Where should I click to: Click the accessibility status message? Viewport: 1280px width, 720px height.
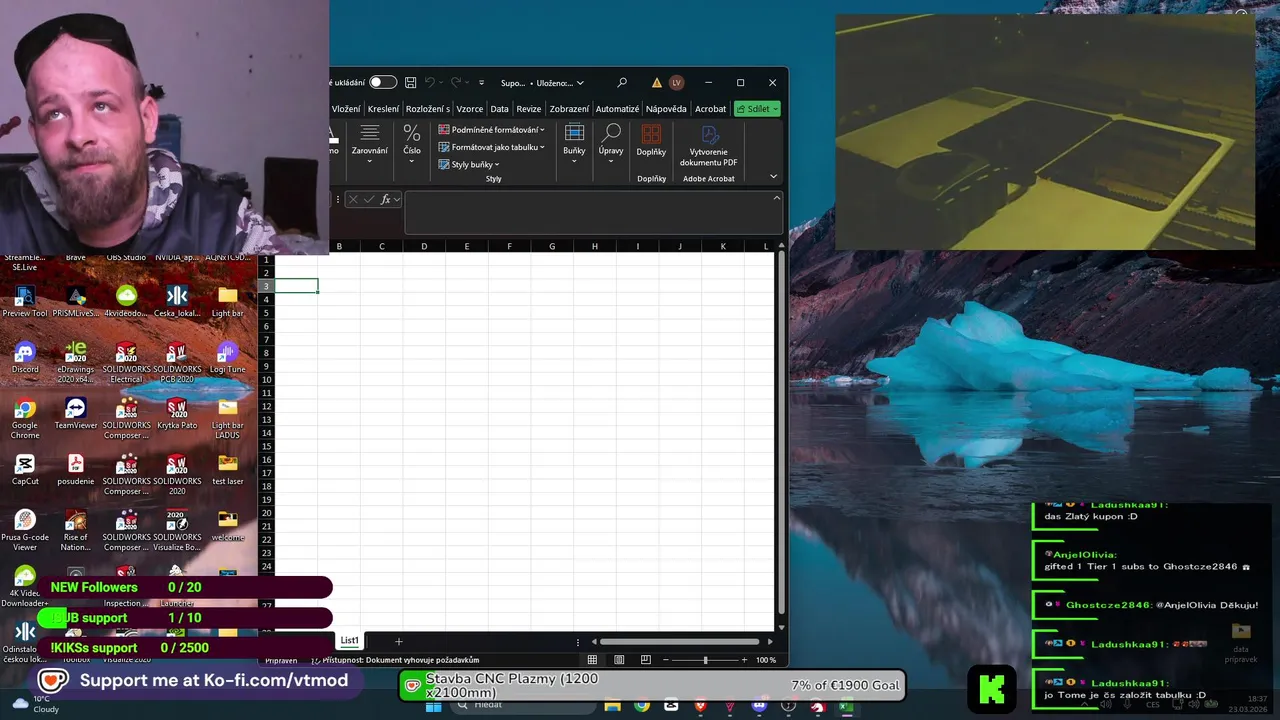click(396, 660)
